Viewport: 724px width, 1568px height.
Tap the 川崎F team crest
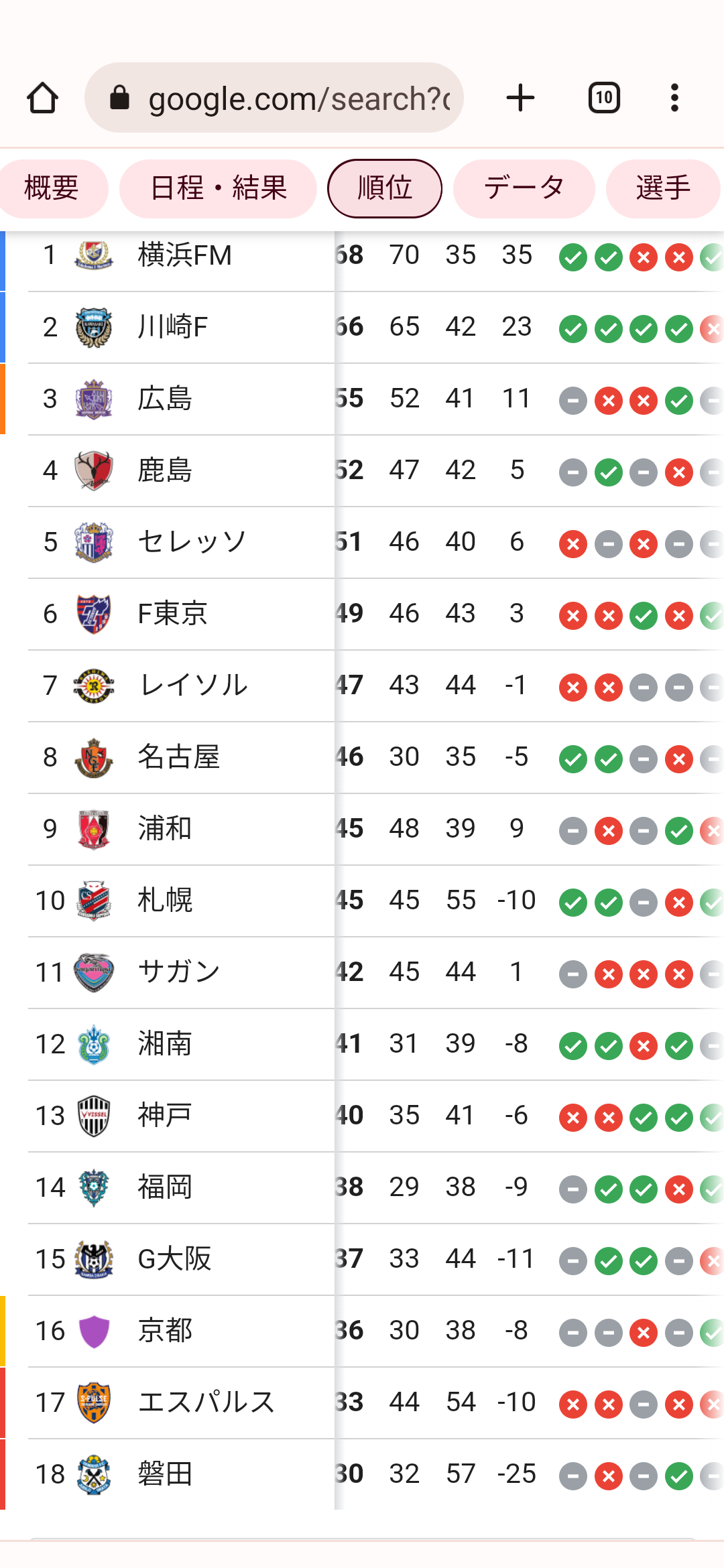coord(94,327)
